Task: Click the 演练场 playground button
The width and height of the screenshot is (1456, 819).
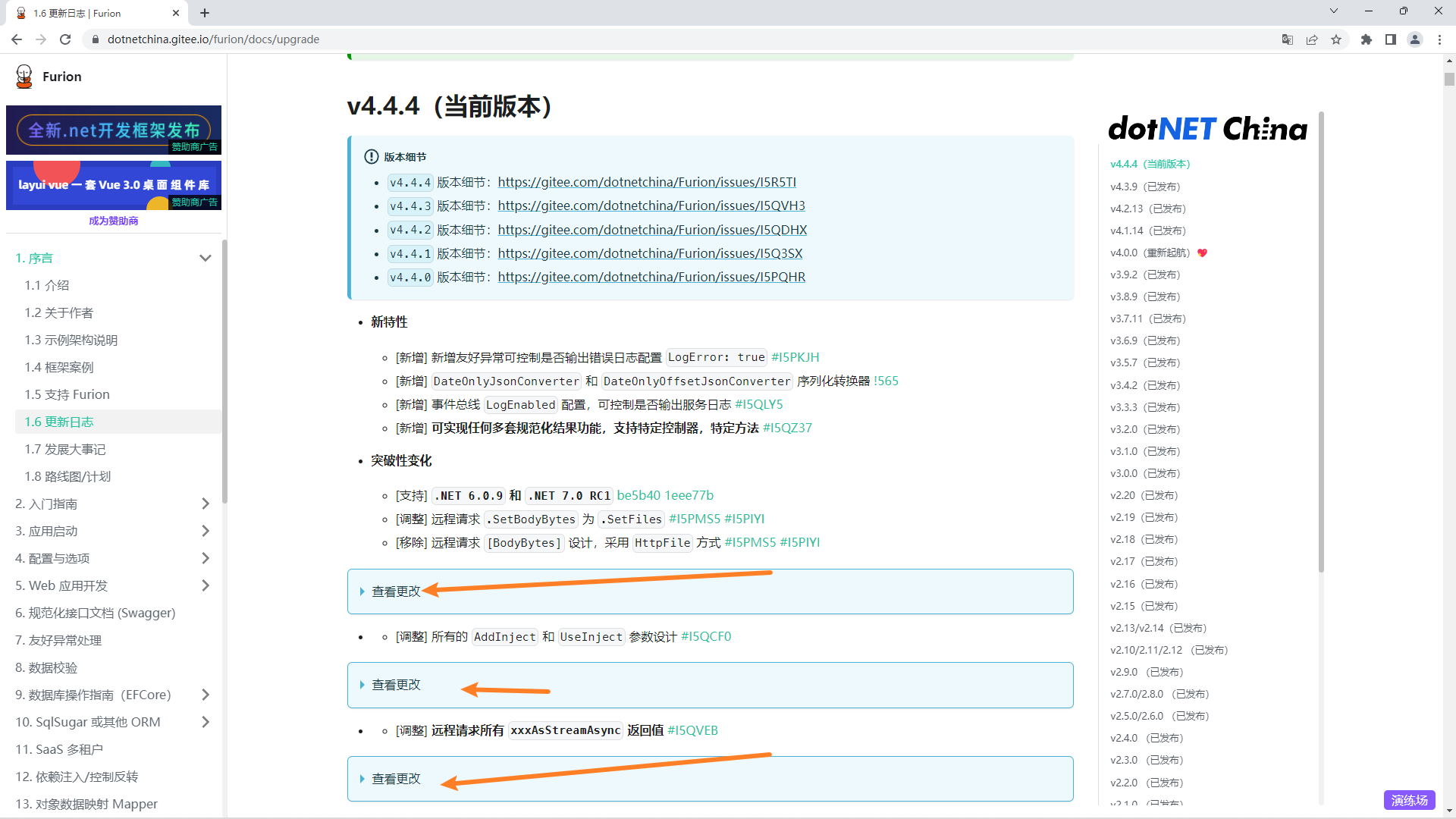Action: 1409,800
